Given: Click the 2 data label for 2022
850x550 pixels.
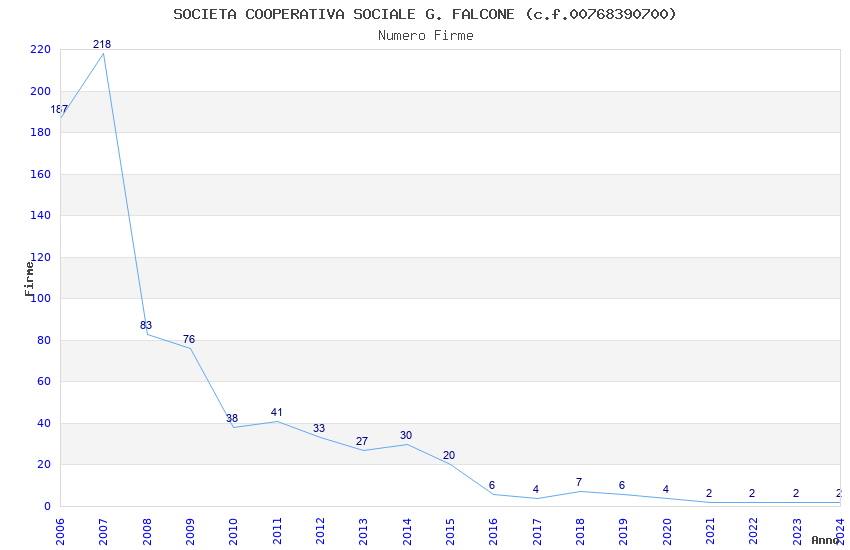Looking at the screenshot, I should (x=752, y=493).
